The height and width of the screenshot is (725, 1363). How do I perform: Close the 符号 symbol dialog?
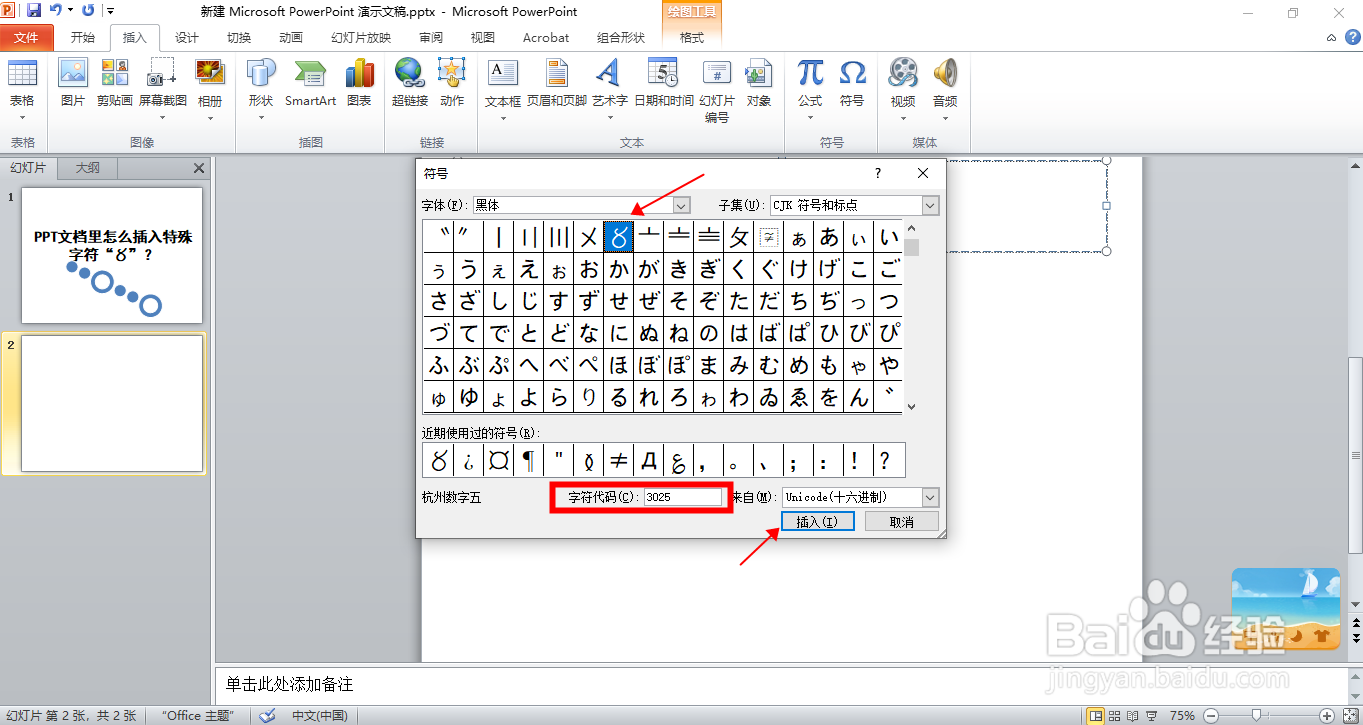point(923,173)
